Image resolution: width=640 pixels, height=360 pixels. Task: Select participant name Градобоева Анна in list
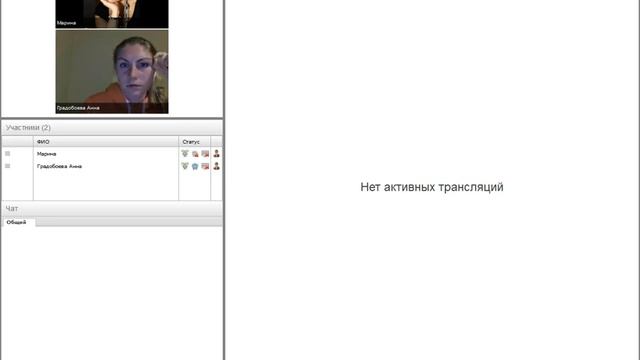[x=59, y=166]
